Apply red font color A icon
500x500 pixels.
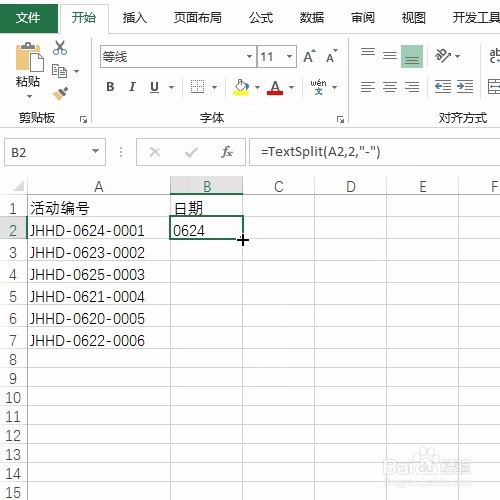pos(275,88)
